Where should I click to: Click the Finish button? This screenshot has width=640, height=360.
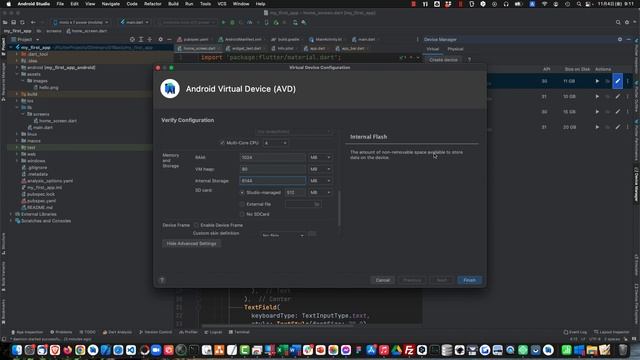pyautogui.click(x=469, y=280)
